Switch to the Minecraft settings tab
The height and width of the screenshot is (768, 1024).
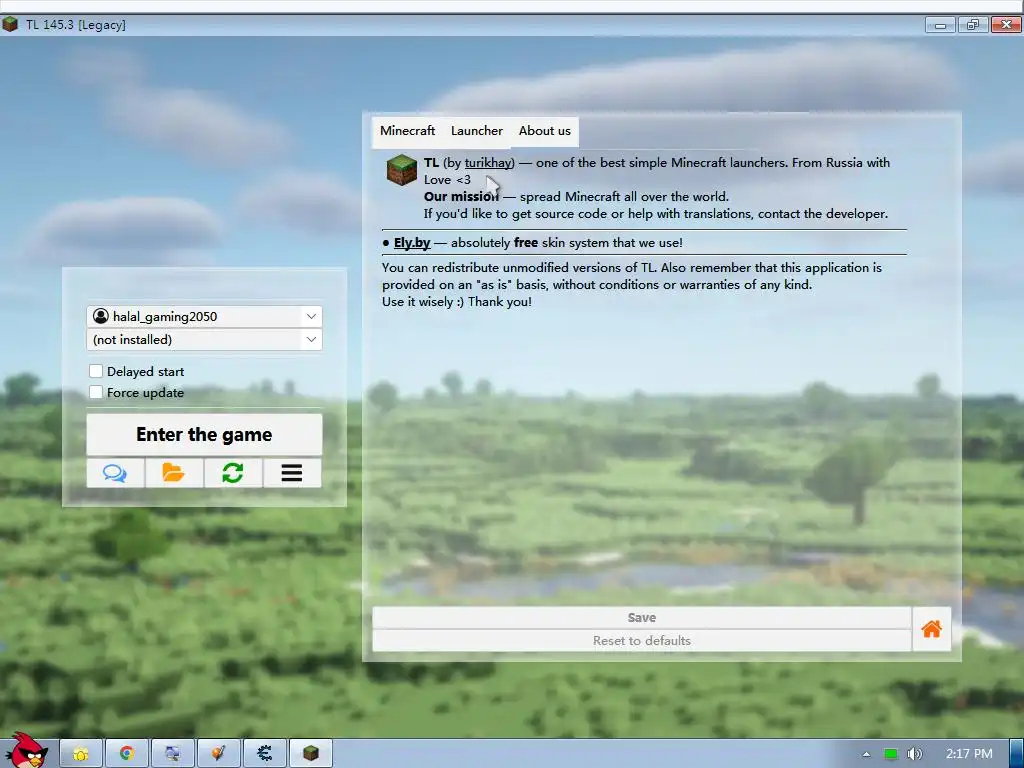coord(408,131)
